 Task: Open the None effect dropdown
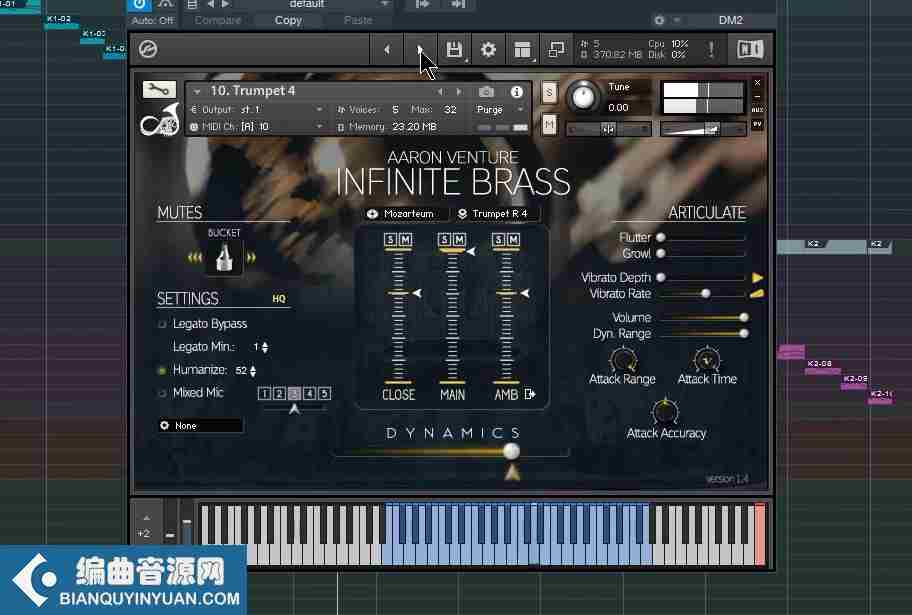click(x=201, y=425)
